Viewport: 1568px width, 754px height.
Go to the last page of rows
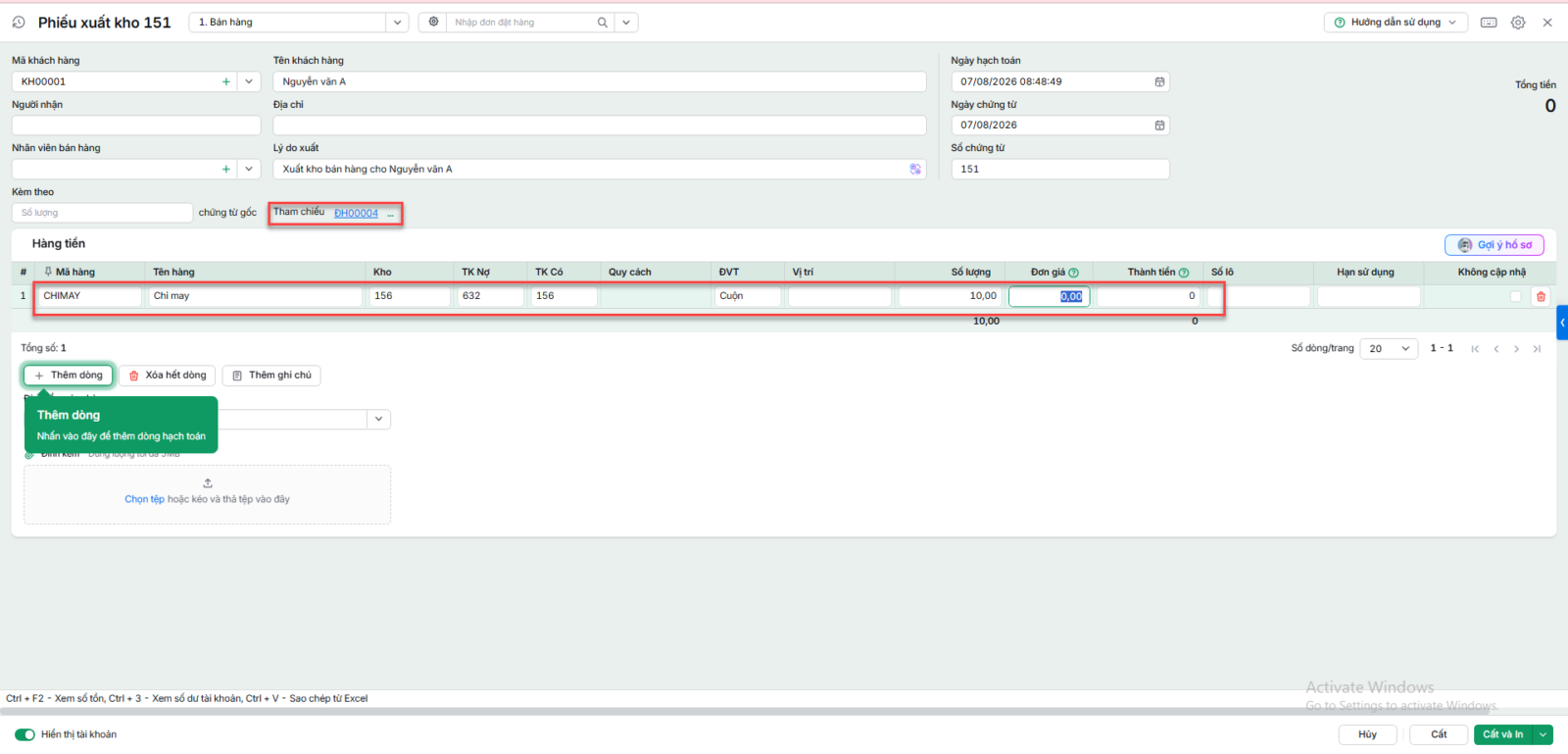pyautogui.click(x=1538, y=348)
